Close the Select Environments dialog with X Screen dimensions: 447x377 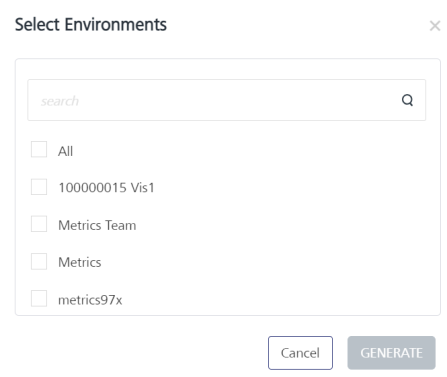[x=435, y=26]
